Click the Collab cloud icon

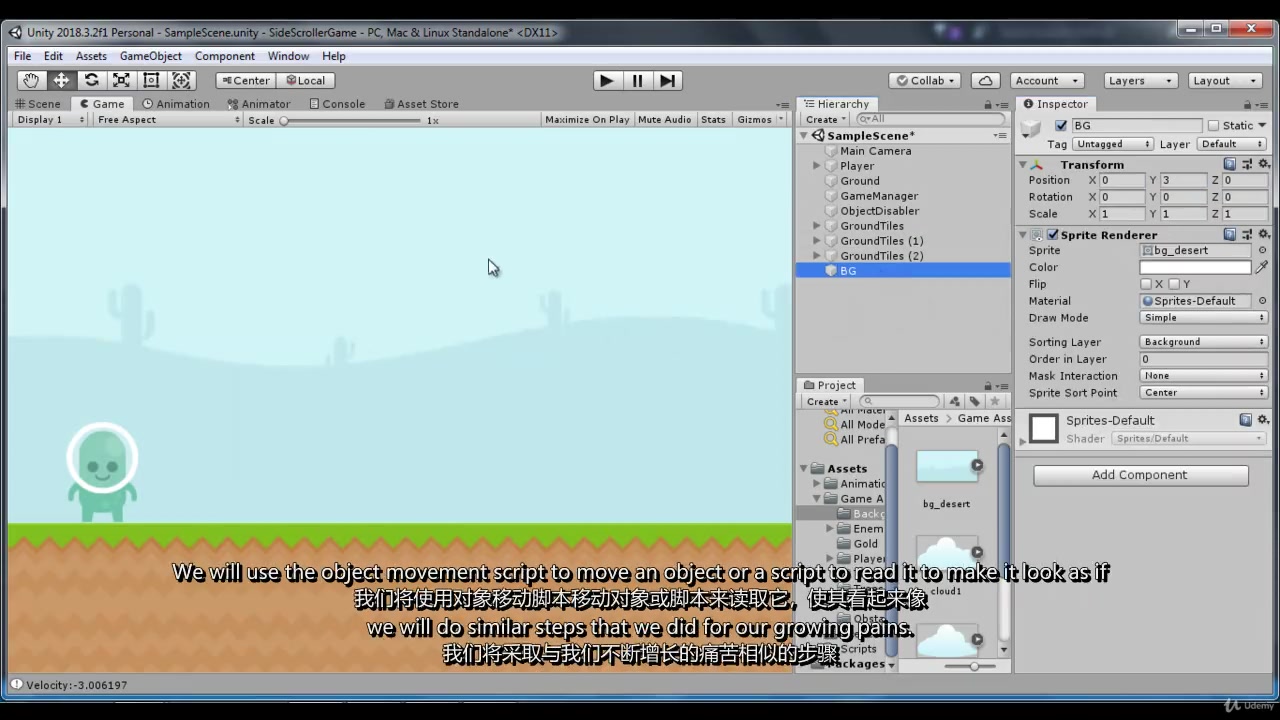pyautogui.click(x=986, y=80)
